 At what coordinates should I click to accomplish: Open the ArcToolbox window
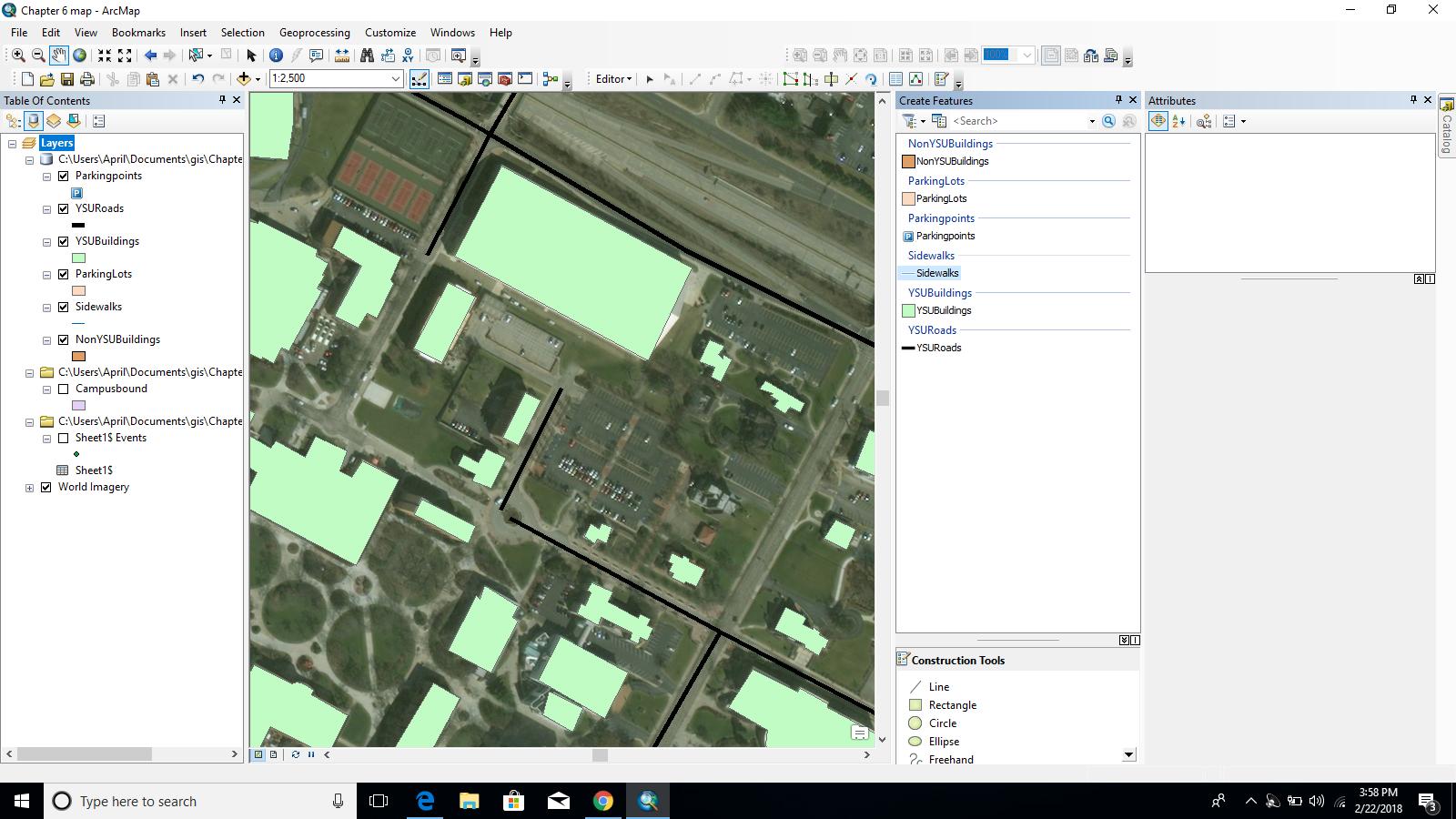click(x=505, y=79)
